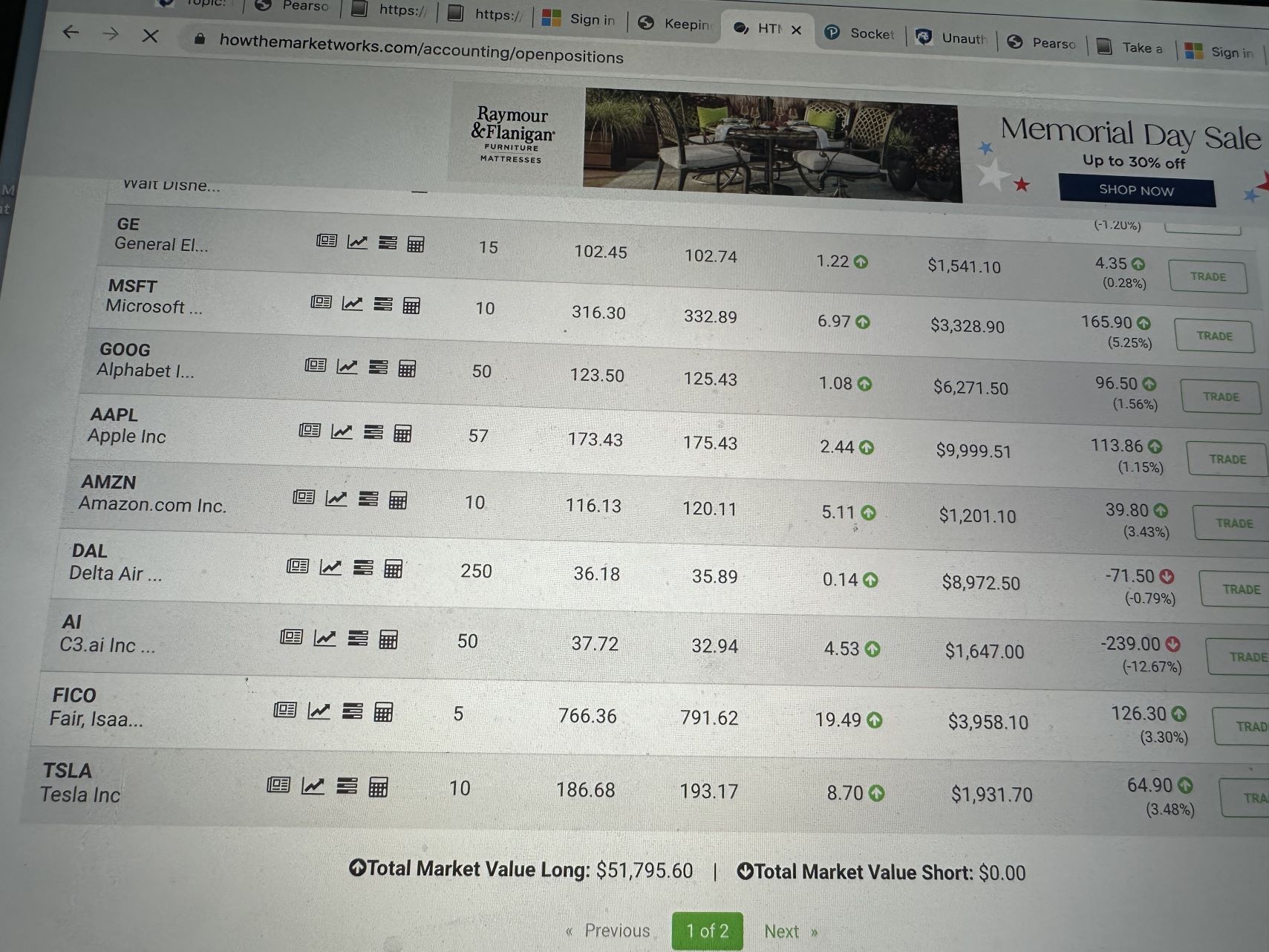
Task: Switch to the Socket browser tab
Action: click(860, 33)
